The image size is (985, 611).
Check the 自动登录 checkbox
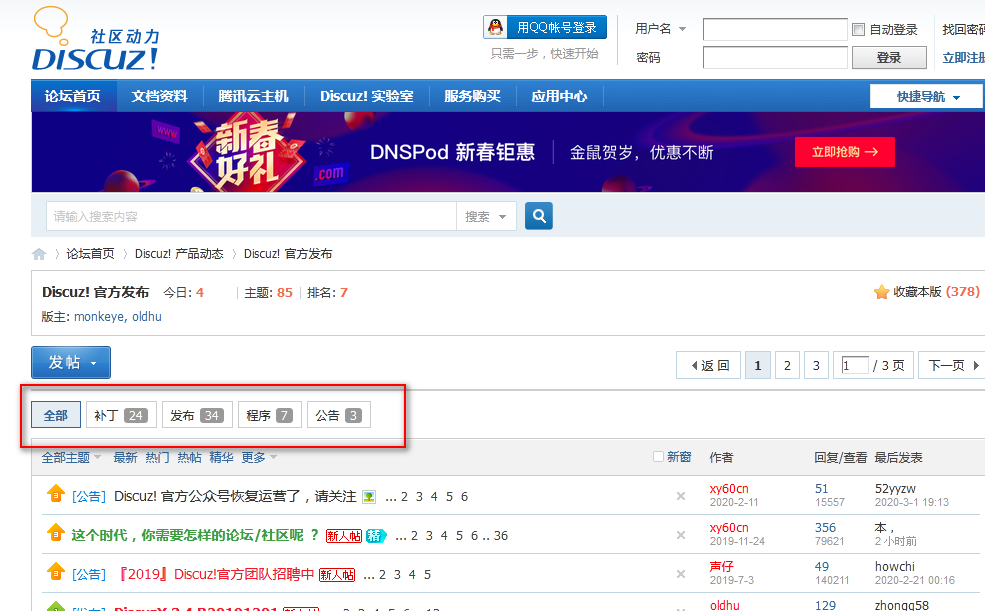click(x=858, y=29)
